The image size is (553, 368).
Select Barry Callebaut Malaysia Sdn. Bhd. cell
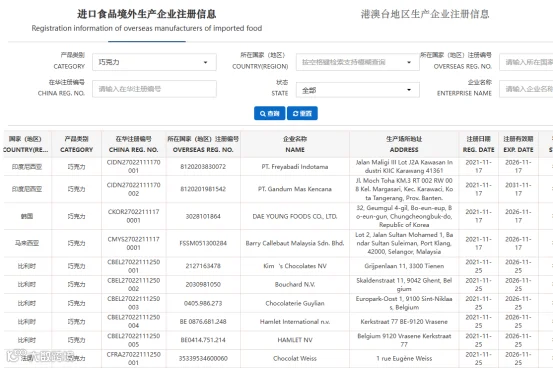click(295, 243)
